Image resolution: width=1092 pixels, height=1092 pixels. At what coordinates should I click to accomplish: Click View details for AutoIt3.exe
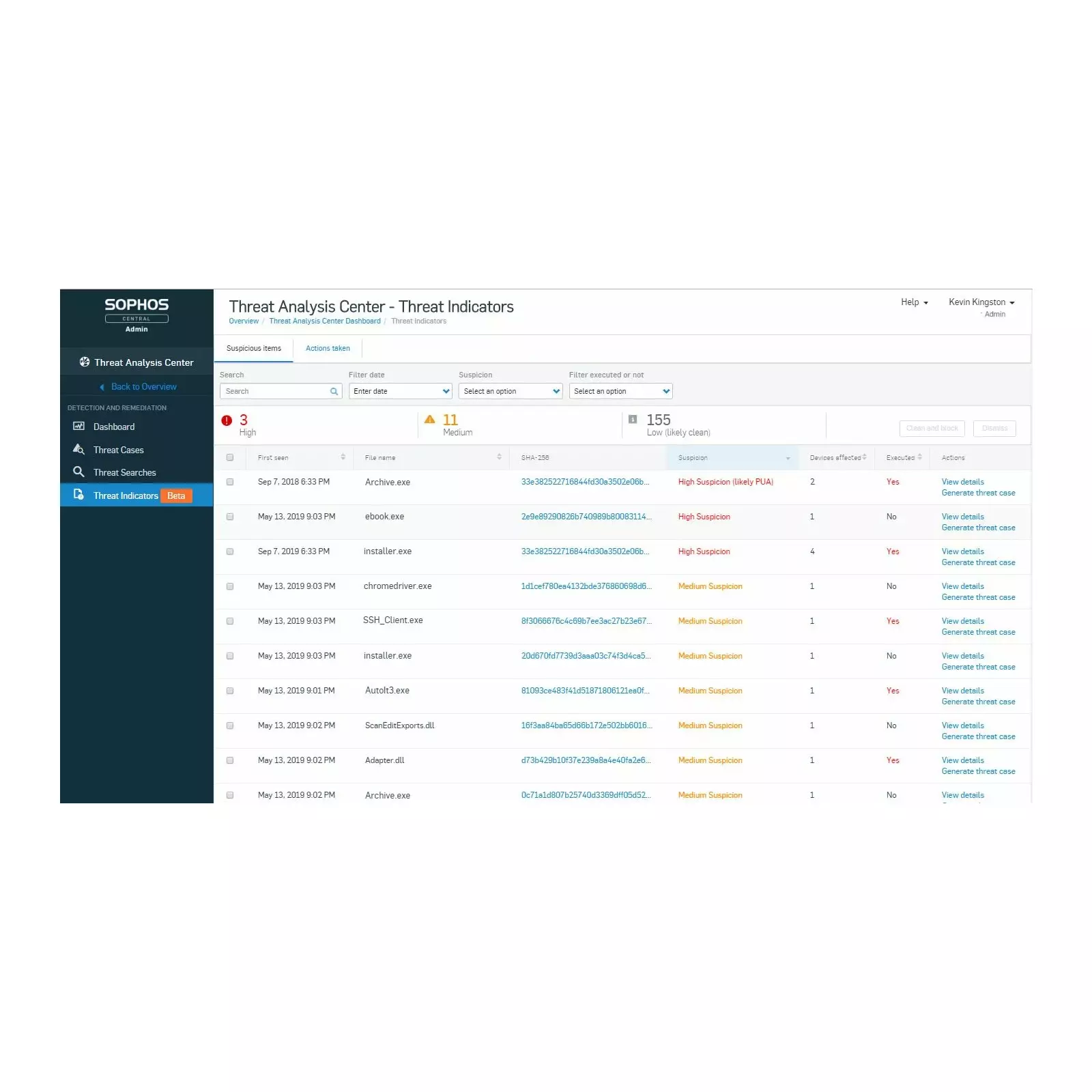962,691
